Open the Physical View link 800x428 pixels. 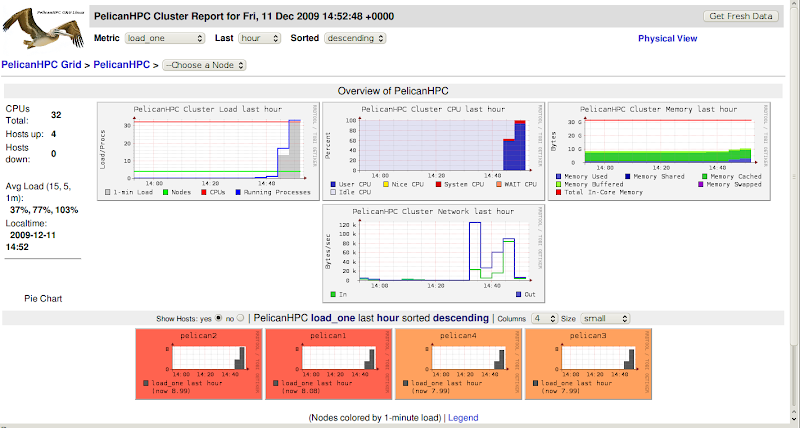[x=667, y=39]
